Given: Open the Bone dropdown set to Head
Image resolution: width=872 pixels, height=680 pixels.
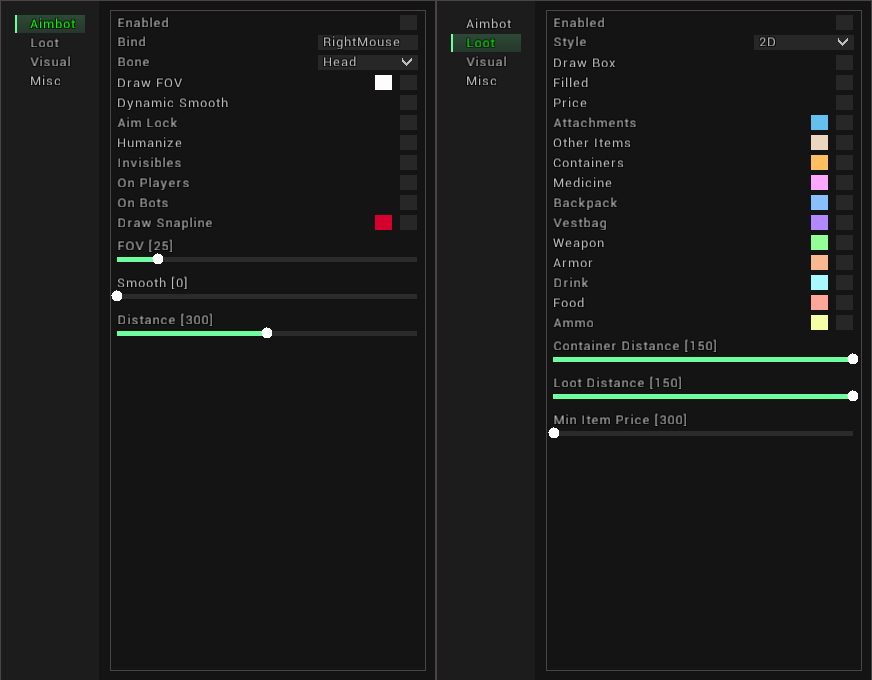Looking at the screenshot, I should pos(367,62).
